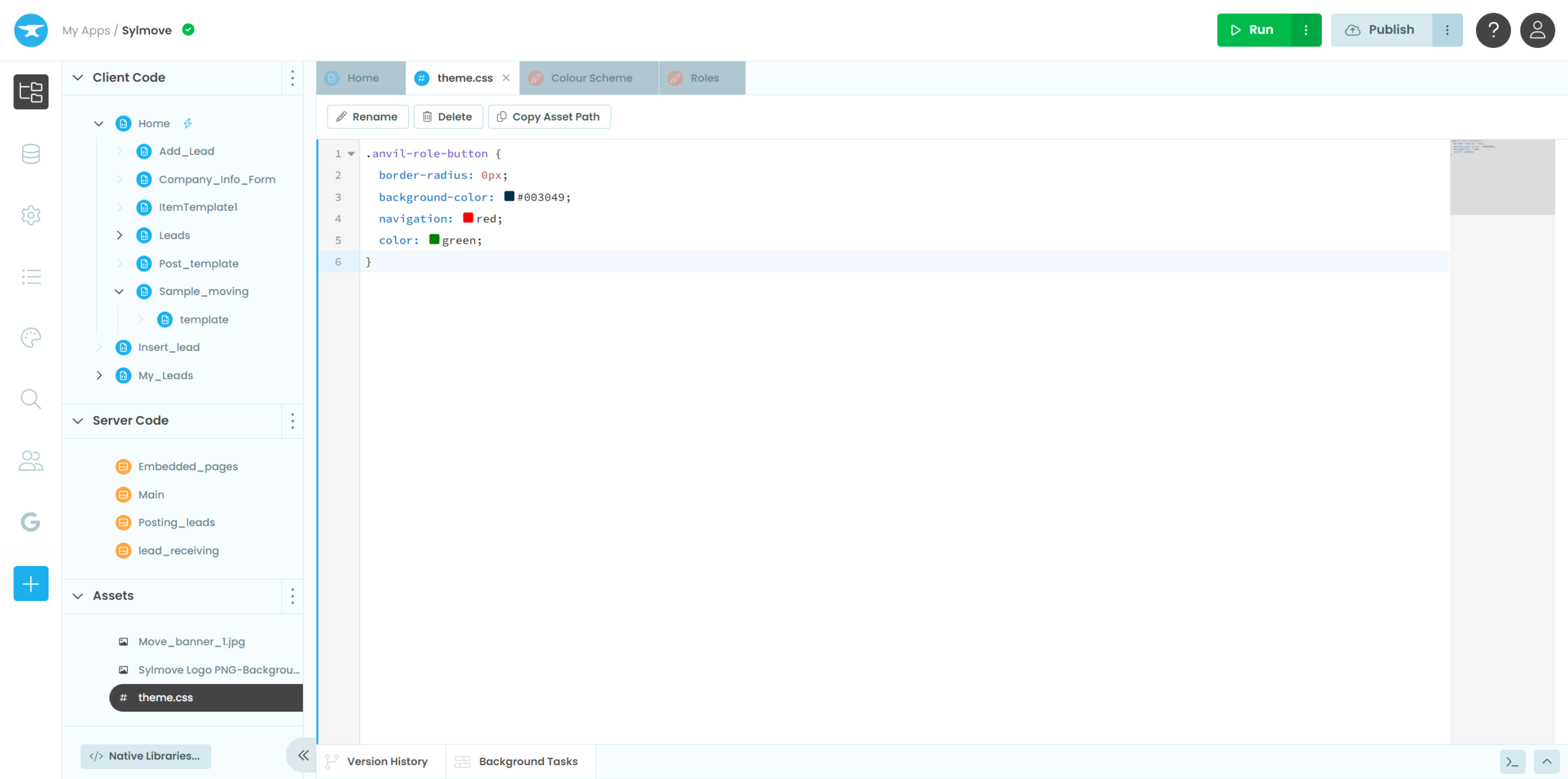Screen dimensions: 1568x779
Task: Collapse the Sample_moving form node
Action: [119, 292]
